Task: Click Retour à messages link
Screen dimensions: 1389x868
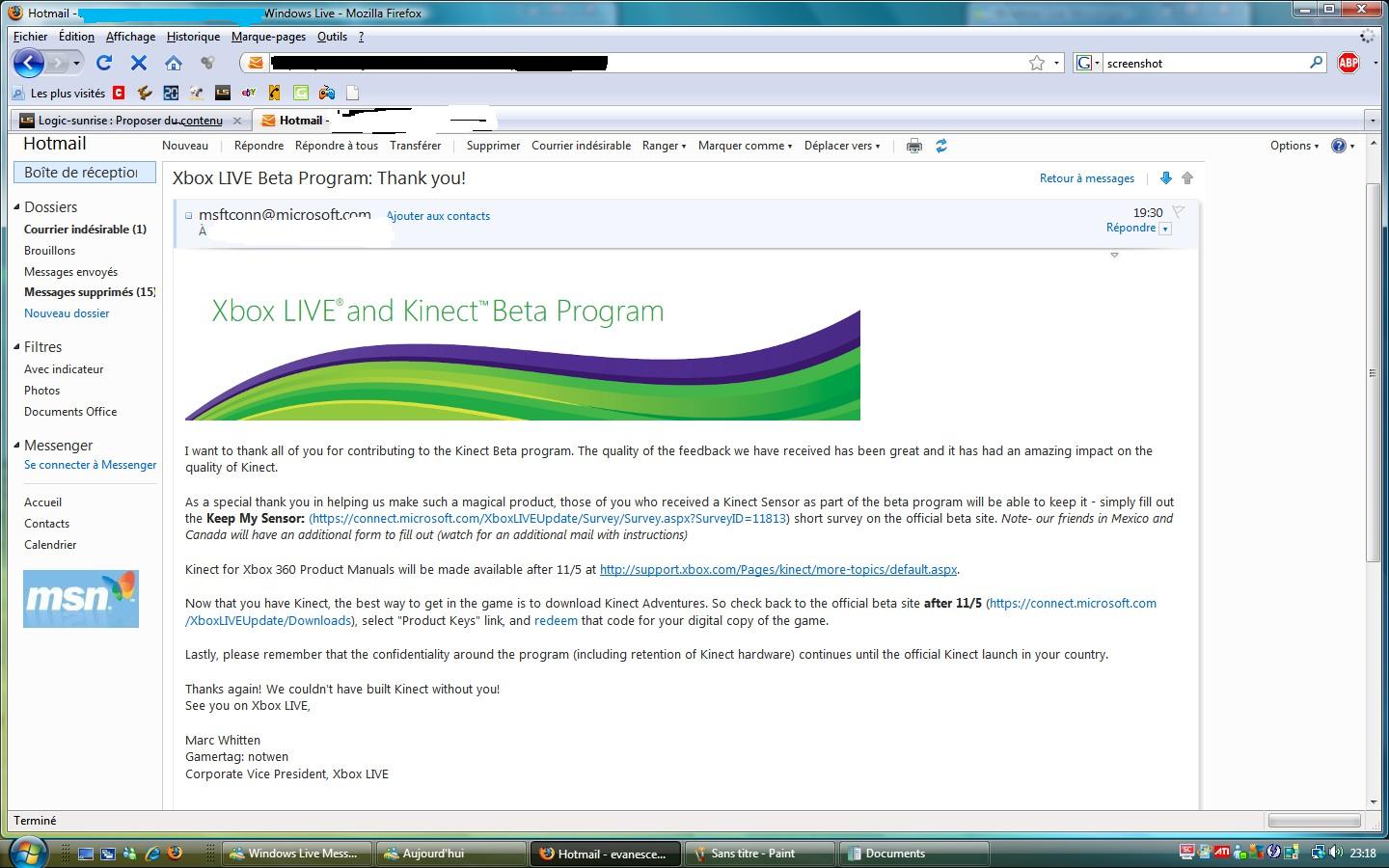Action: (x=1087, y=178)
